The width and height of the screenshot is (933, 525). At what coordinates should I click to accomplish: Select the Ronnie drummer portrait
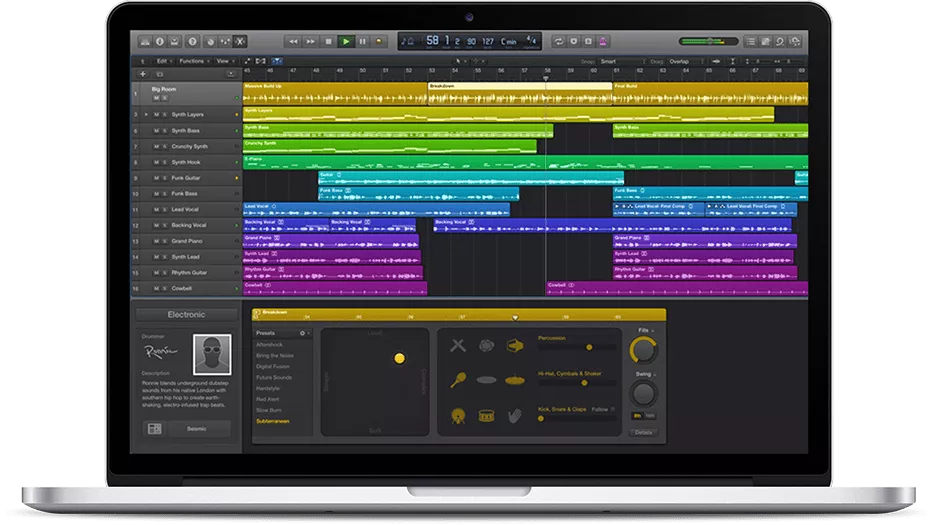click(212, 354)
